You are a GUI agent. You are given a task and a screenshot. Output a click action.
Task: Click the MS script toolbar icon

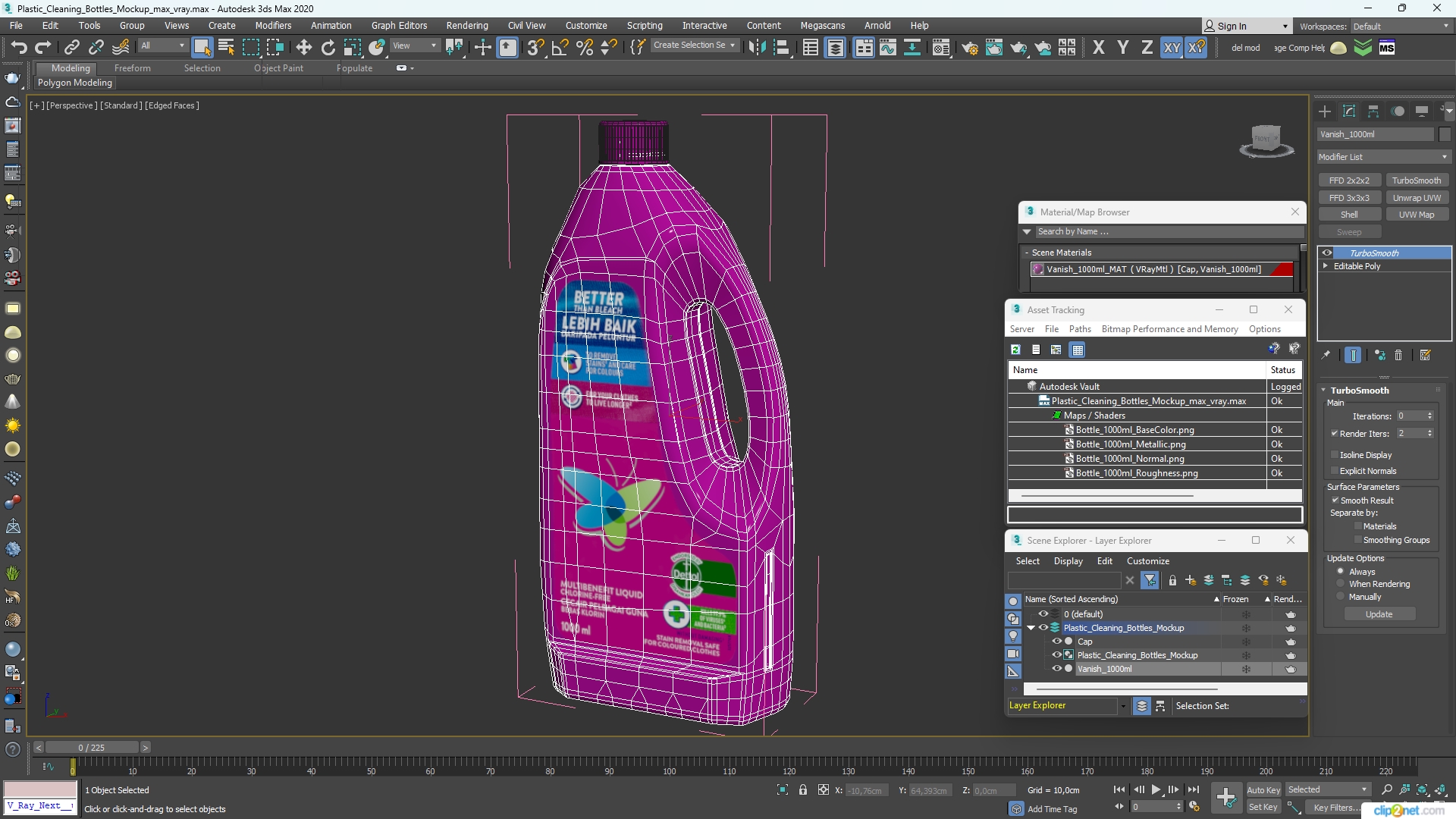point(1387,48)
